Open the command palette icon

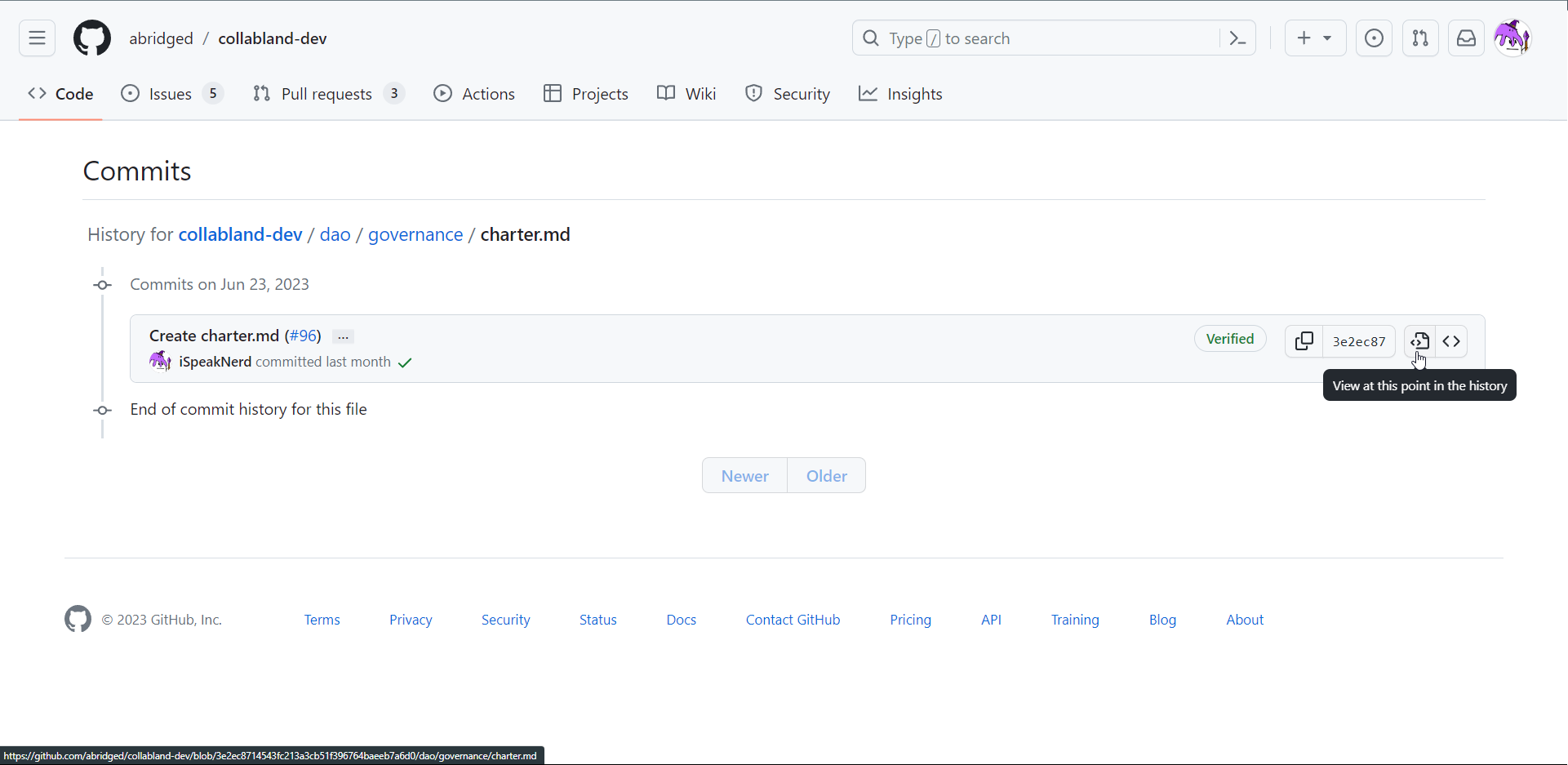pos(1237,38)
